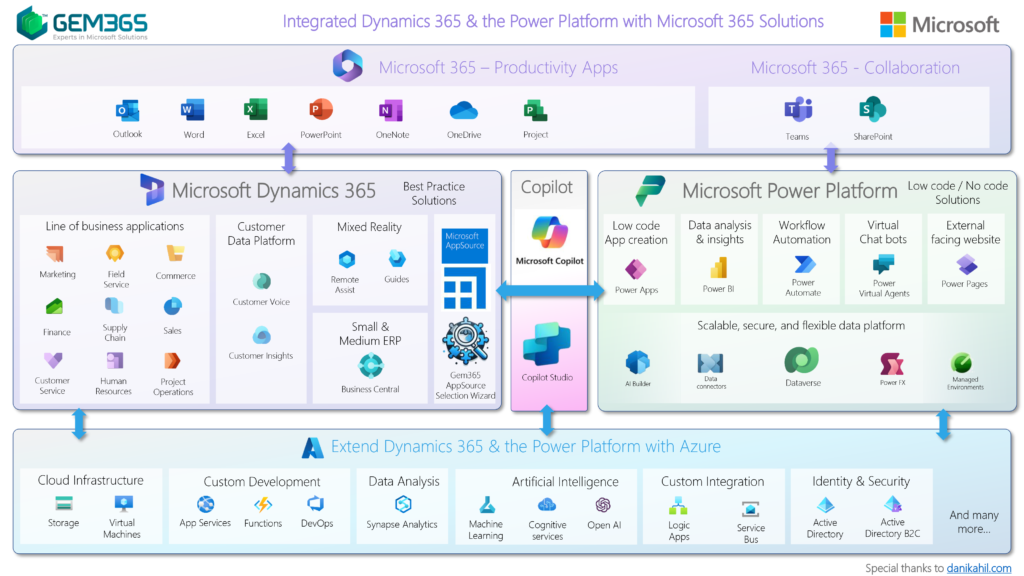The image size is (1024, 576).
Task: Click the Microsoft AppSource tile
Action: pos(464,246)
